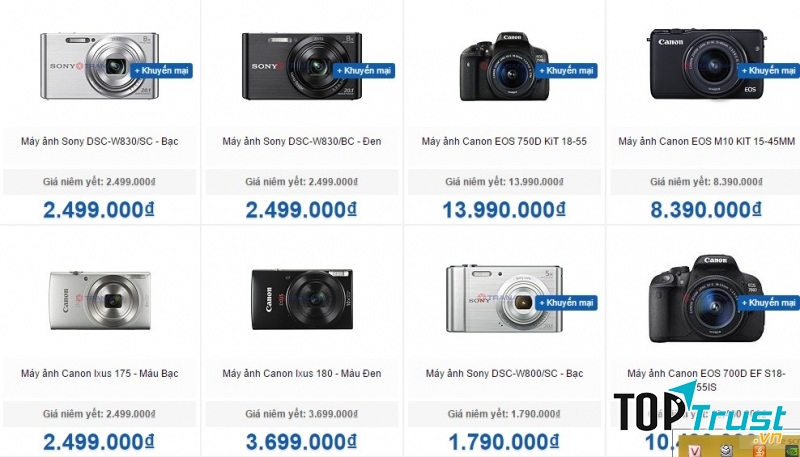Click Khuyến mại badge on silver Sony W830

coord(161,71)
